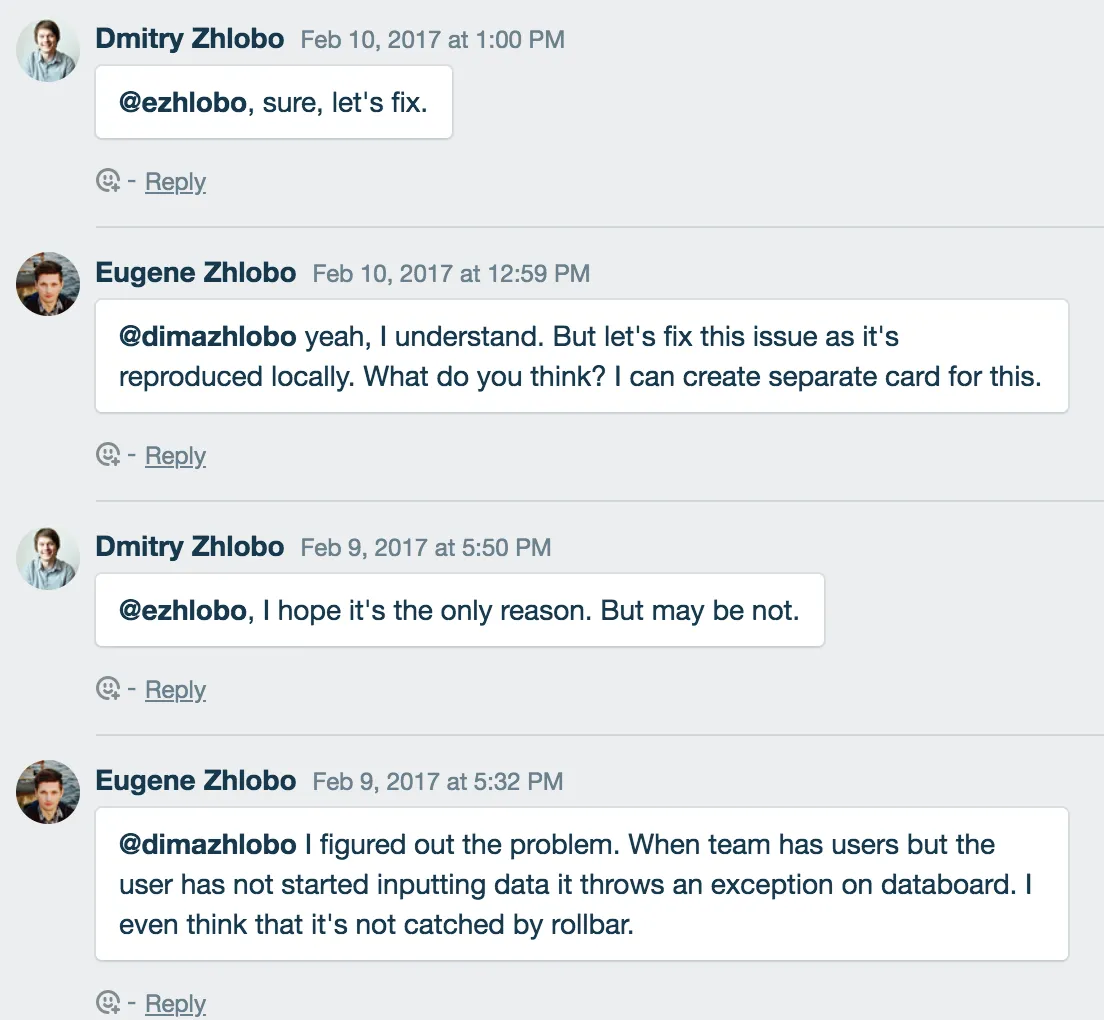The image size is (1104, 1020).
Task: Click Reply under Eugene's separate card suggestion
Action: (x=175, y=455)
